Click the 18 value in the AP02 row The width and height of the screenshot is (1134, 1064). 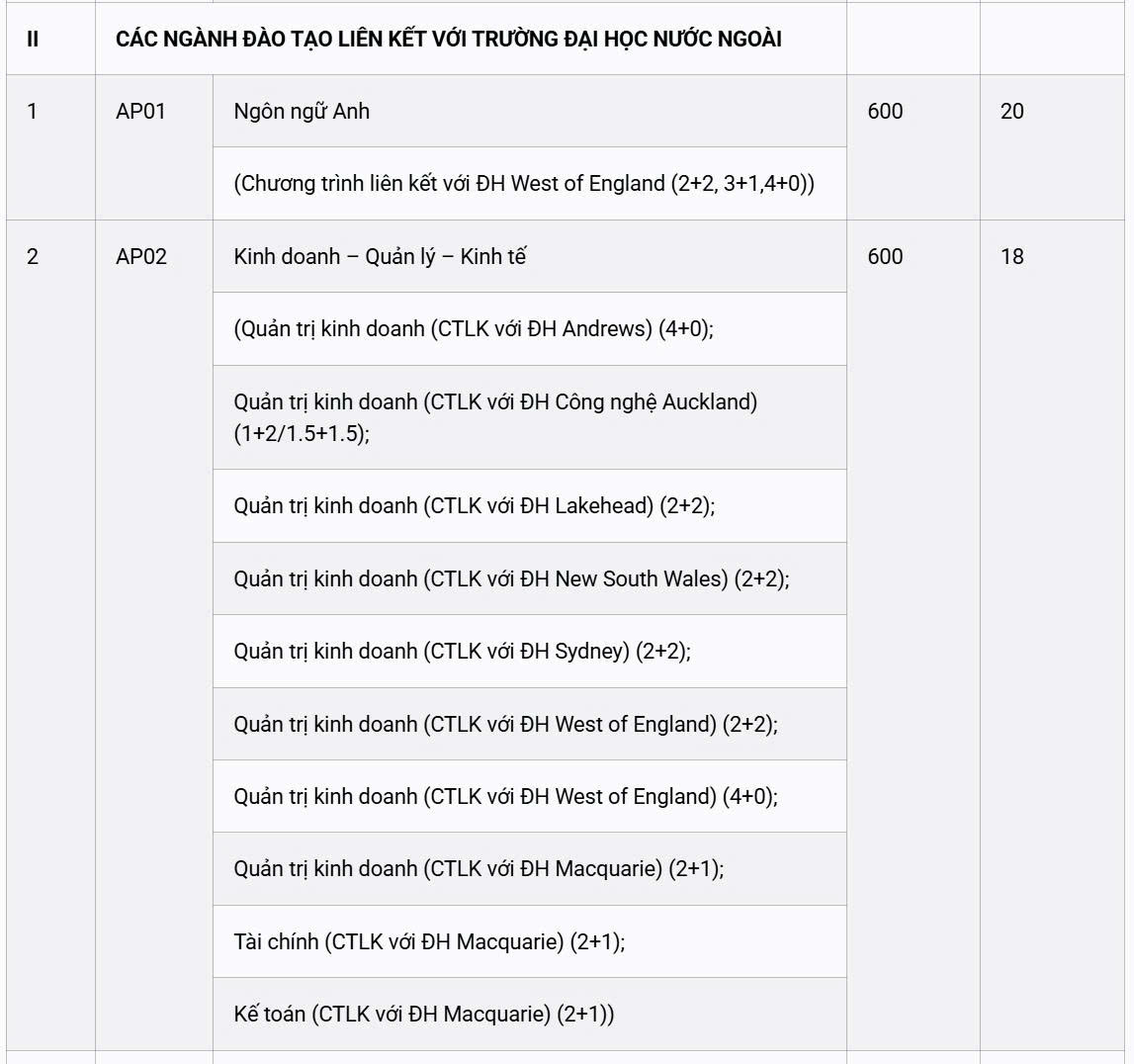pos(1011,256)
